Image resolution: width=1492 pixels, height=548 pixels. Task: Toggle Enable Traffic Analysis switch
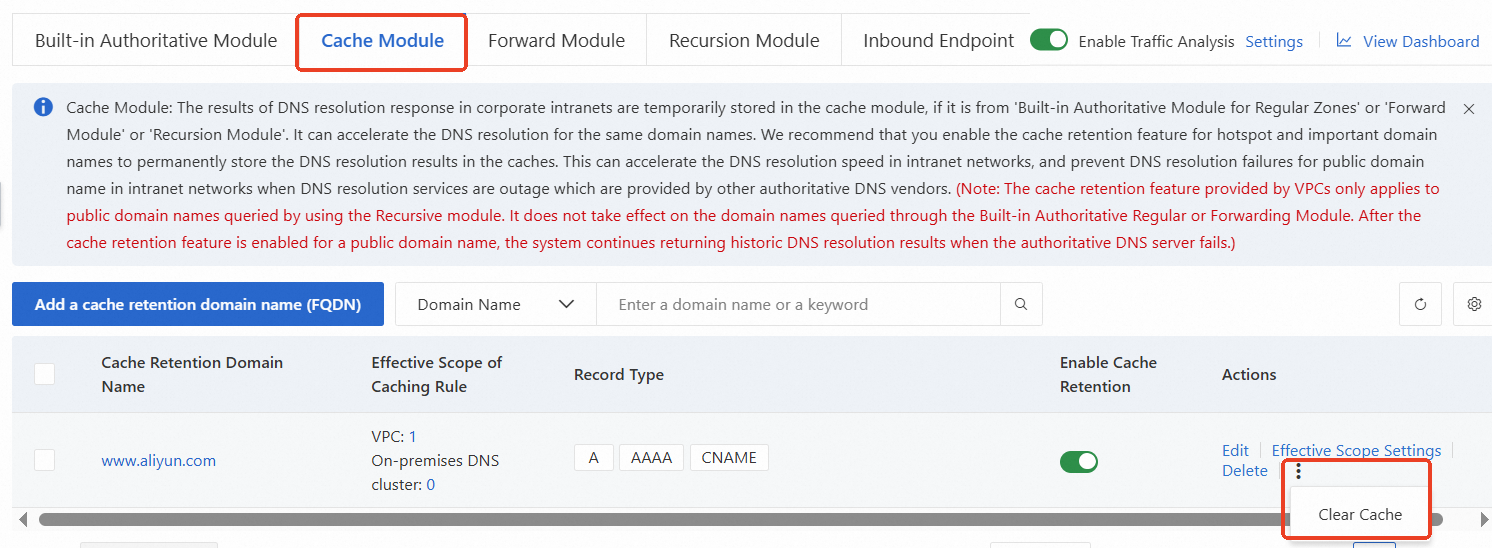click(1049, 40)
